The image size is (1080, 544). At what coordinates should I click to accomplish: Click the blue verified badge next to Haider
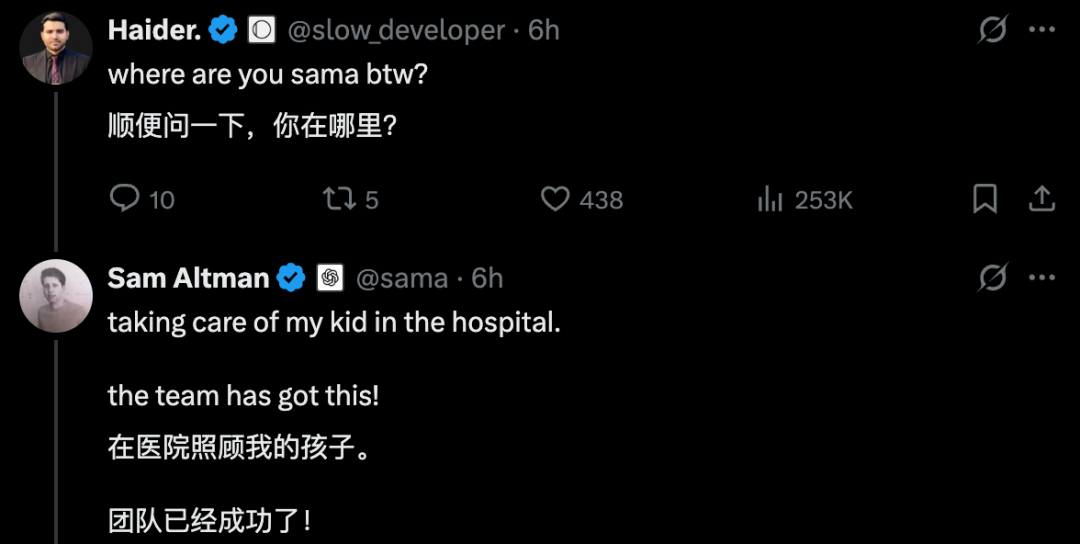tap(223, 31)
